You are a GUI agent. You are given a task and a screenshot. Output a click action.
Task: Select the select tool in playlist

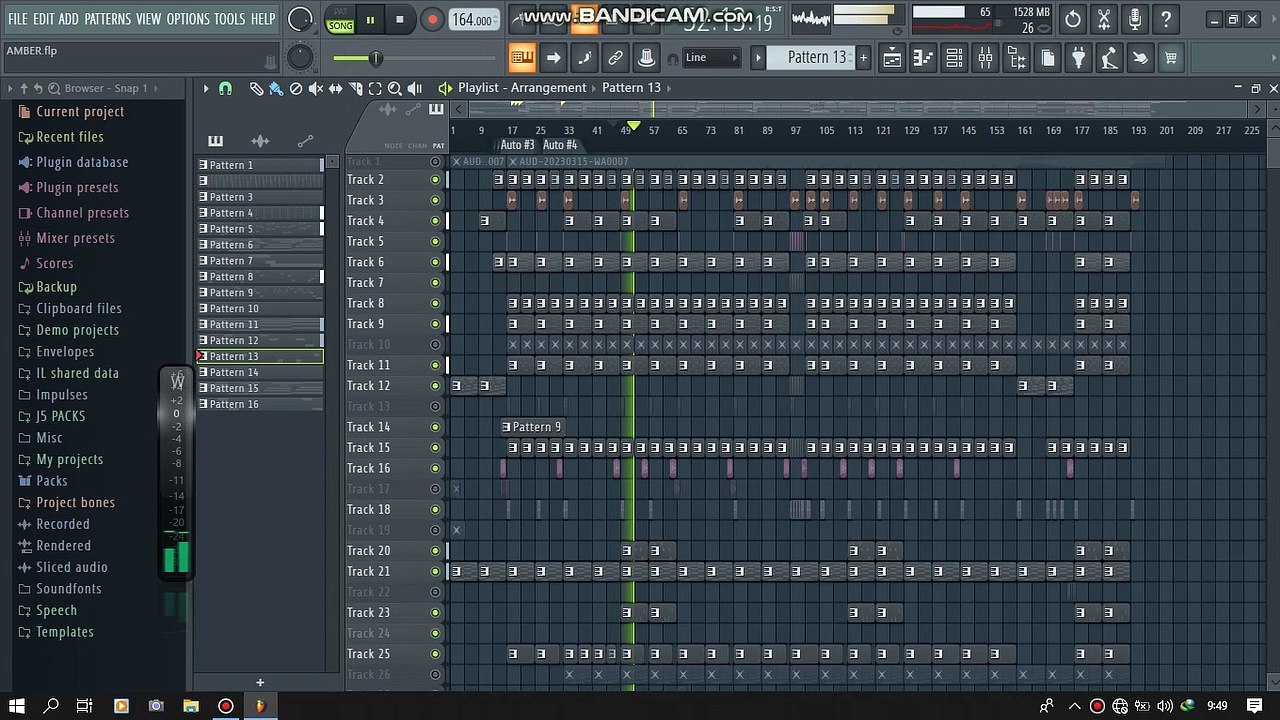tap(375, 88)
